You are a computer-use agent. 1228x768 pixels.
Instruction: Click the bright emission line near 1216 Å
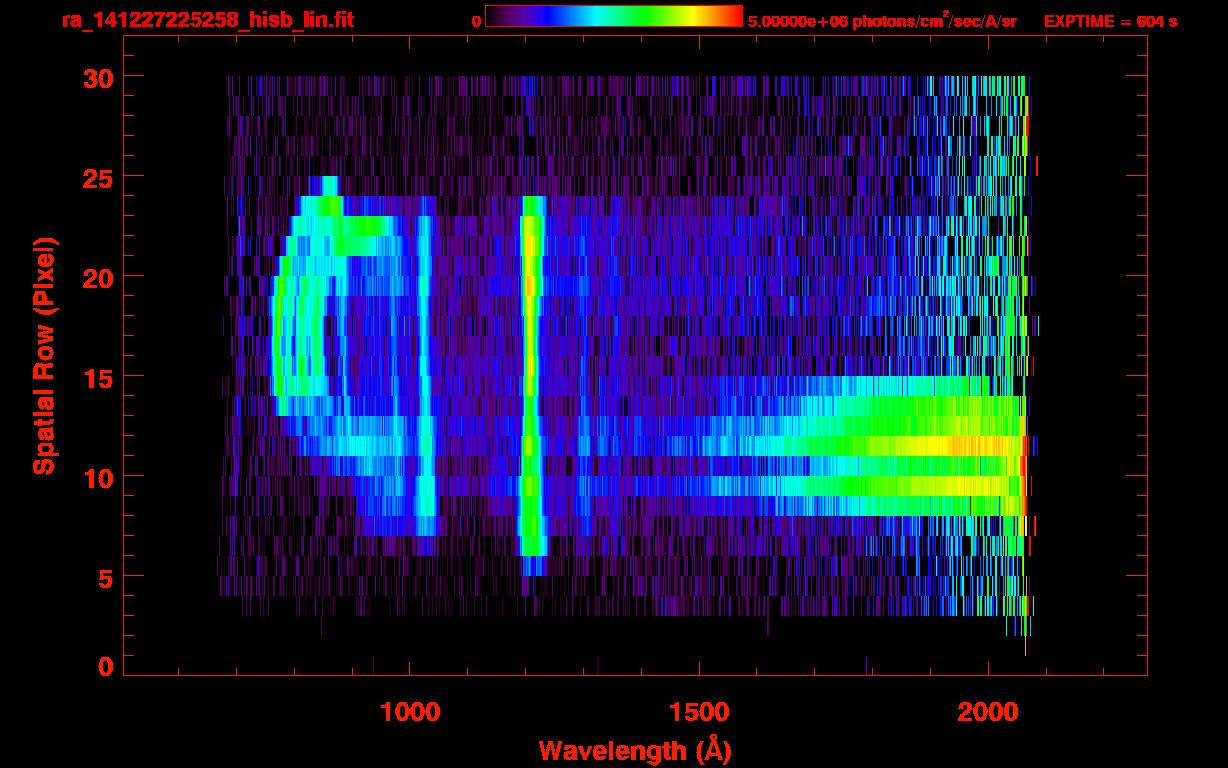pyautogui.click(x=531, y=385)
